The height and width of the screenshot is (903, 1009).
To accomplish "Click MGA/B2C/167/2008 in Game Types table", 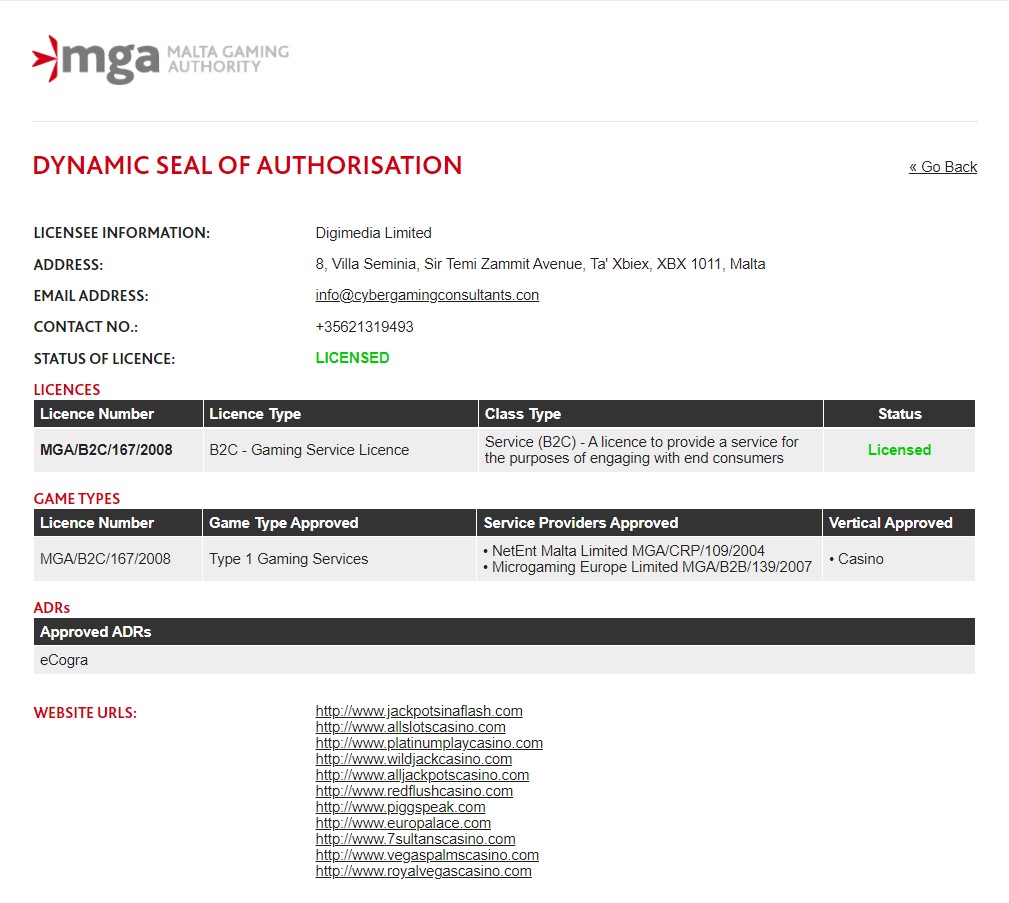I will tap(105, 559).
